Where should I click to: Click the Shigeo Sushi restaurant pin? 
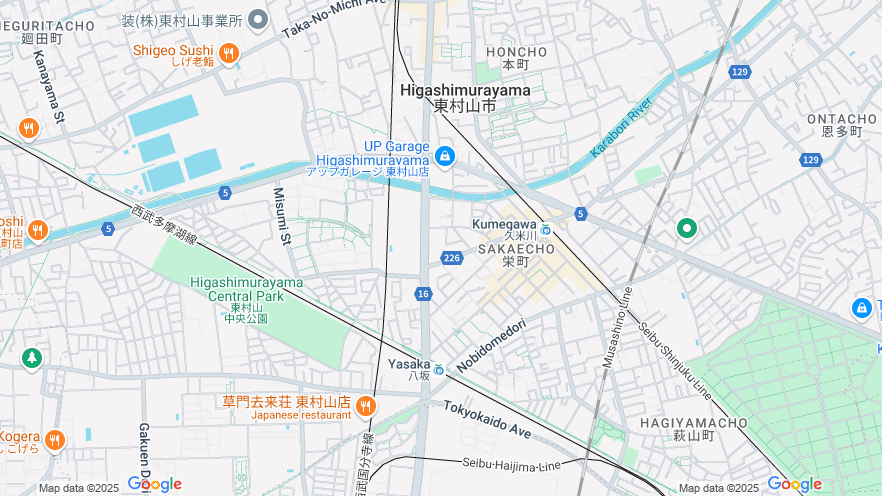pos(228,54)
